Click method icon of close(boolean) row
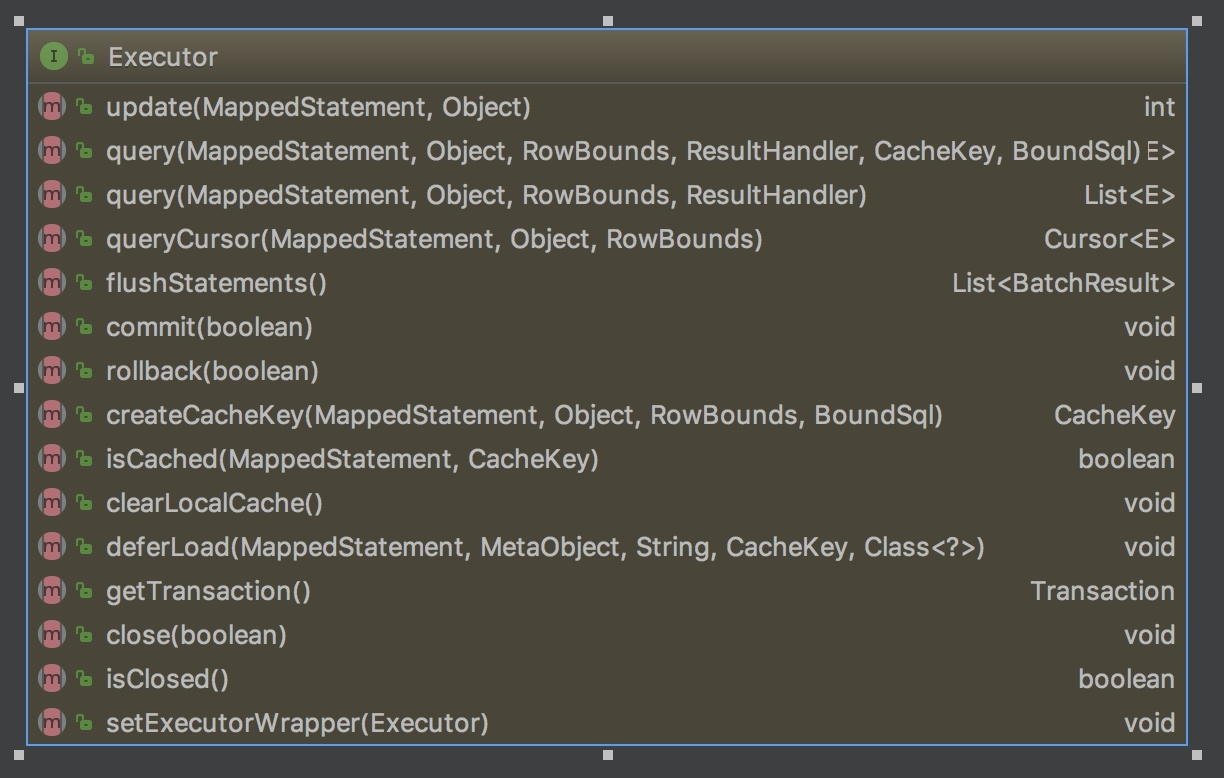Viewport: 1224px width, 778px height. (52, 635)
